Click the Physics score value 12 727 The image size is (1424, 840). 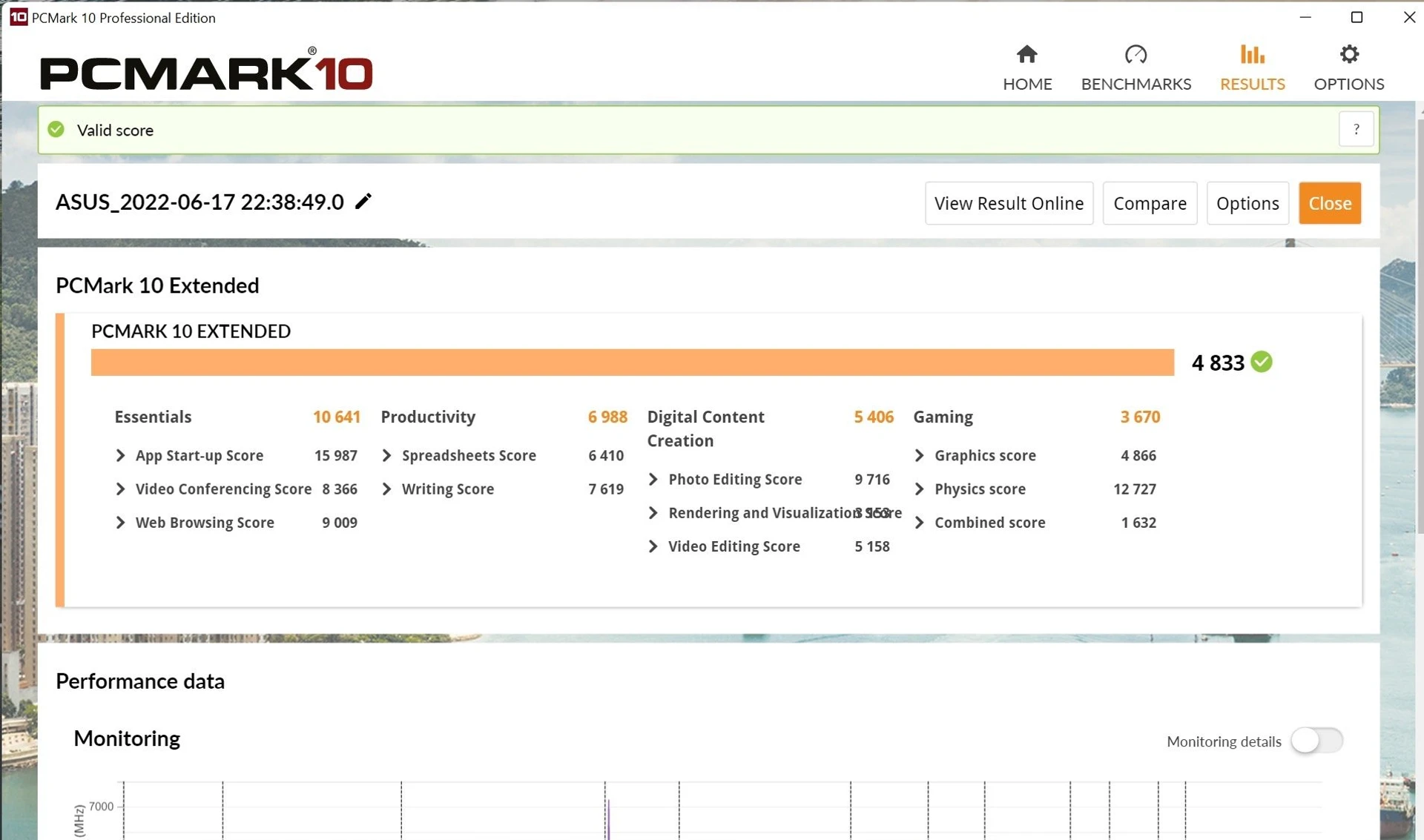click(1135, 489)
